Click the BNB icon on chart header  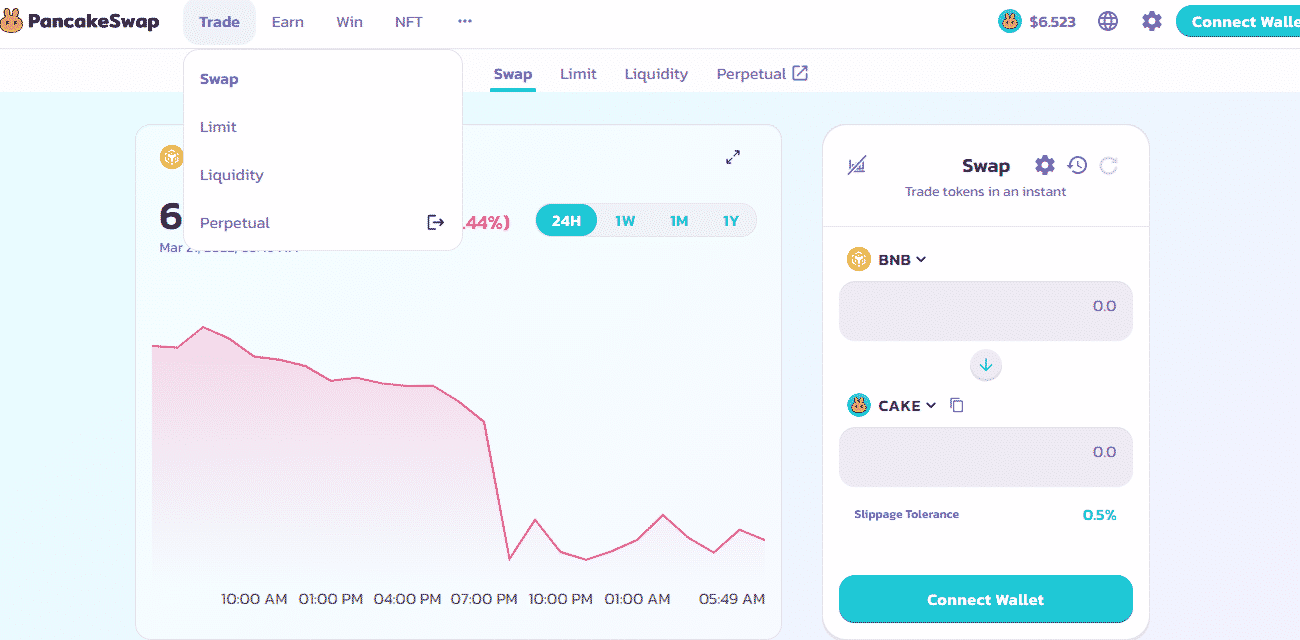tap(171, 157)
